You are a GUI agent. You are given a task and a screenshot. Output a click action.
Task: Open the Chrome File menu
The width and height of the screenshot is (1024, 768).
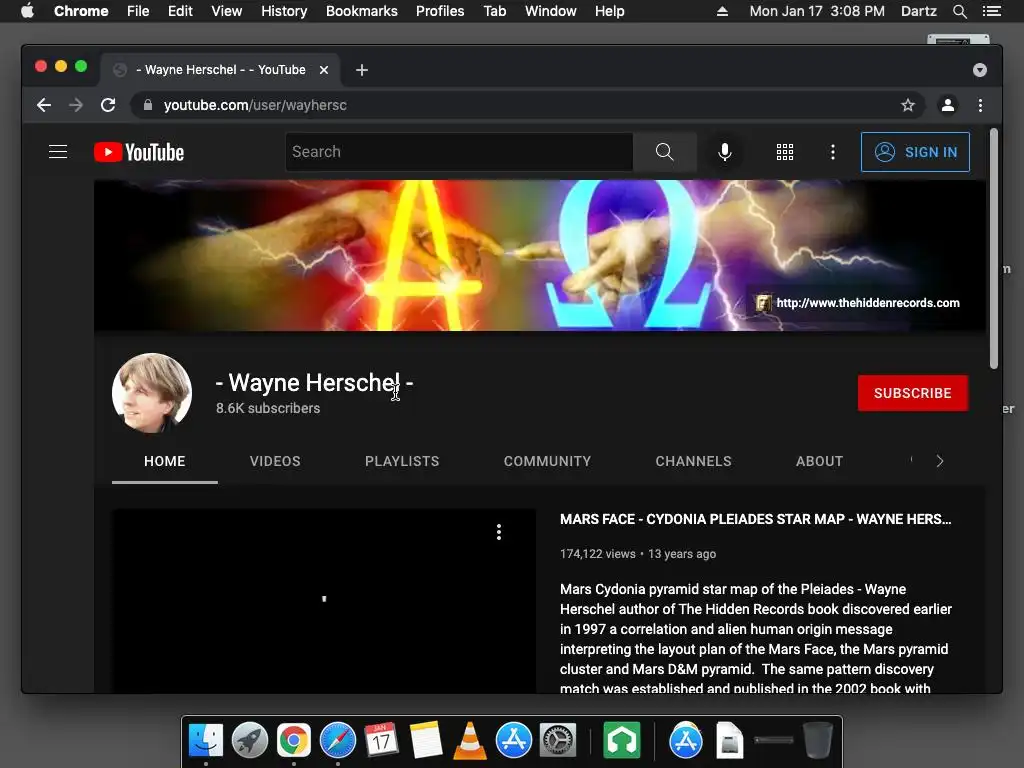138,11
